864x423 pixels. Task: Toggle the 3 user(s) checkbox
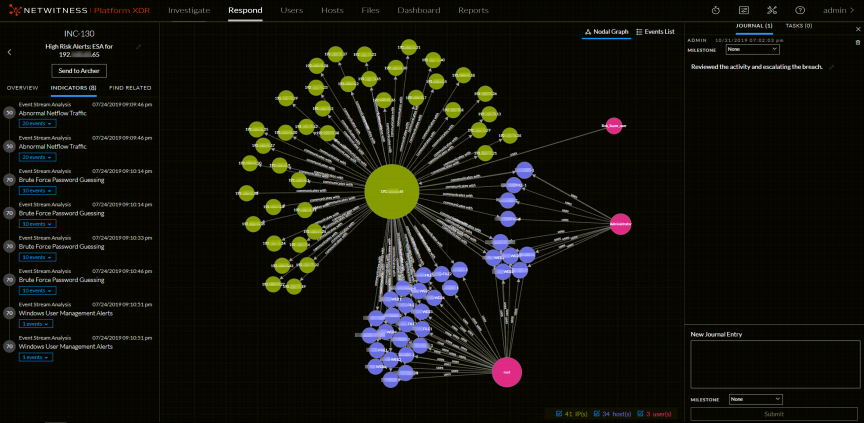(x=640, y=413)
